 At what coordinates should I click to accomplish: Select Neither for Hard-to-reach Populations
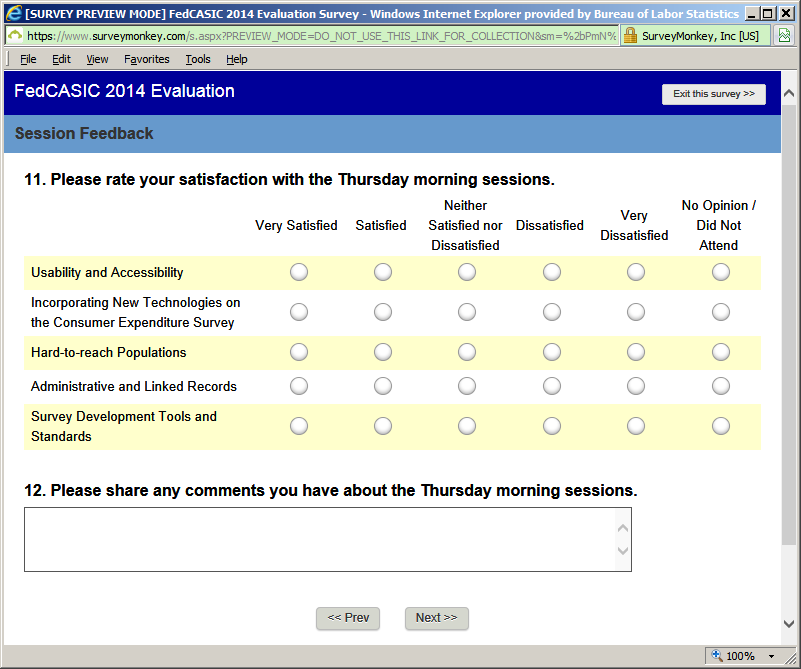(x=466, y=352)
